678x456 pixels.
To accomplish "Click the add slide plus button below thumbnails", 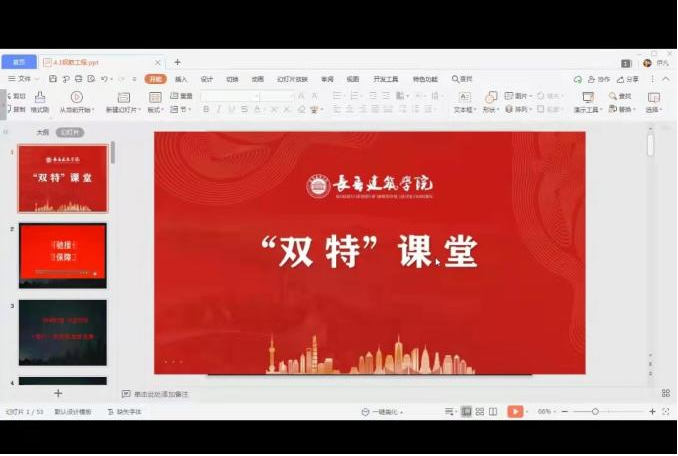I will [57, 394].
